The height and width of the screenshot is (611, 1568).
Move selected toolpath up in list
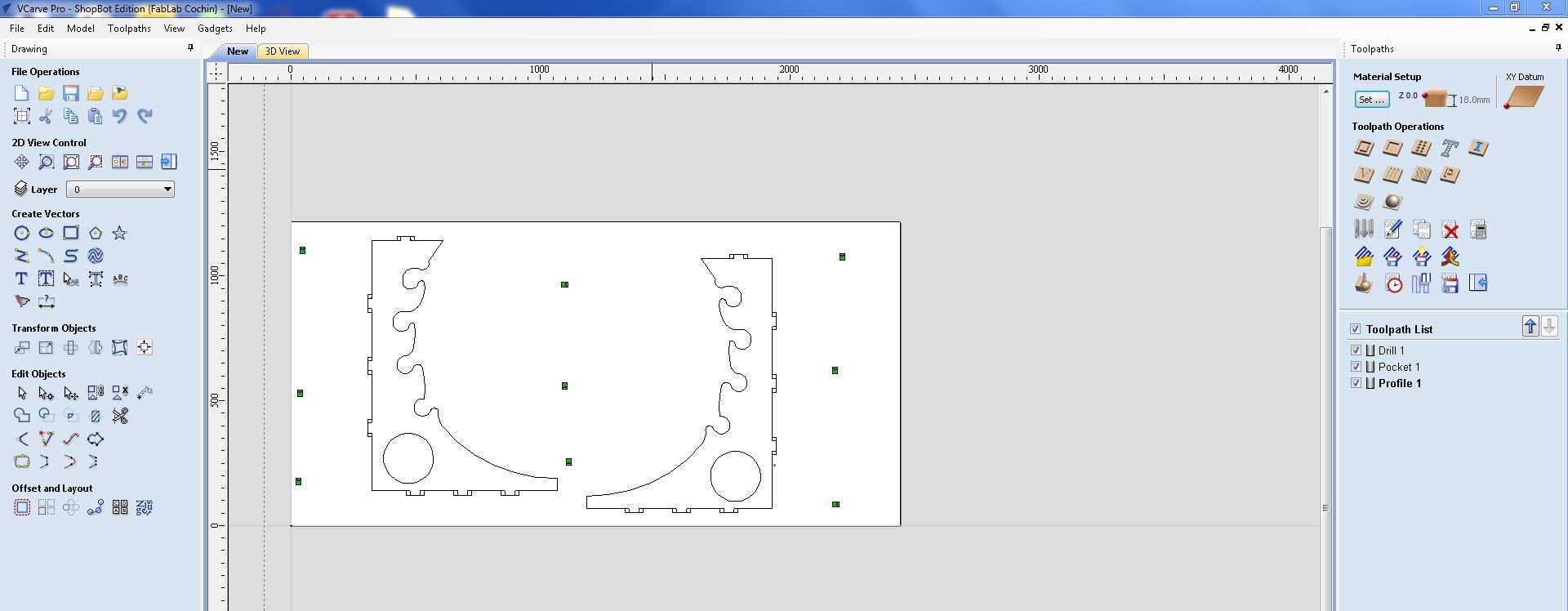[x=1530, y=327]
